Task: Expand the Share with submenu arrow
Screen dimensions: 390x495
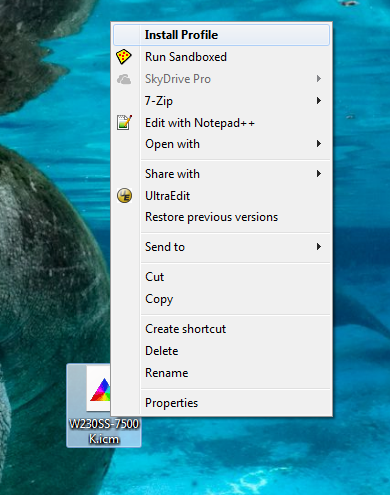Action: 319,173
